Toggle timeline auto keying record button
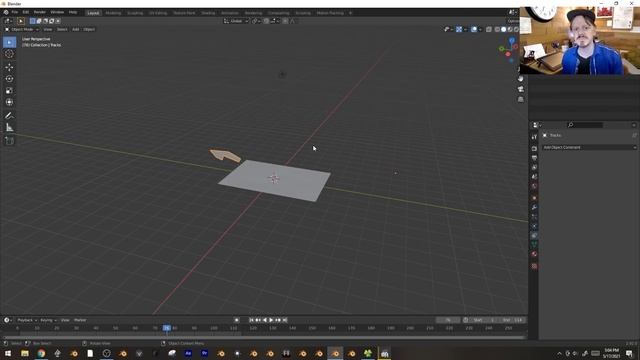 [x=237, y=320]
